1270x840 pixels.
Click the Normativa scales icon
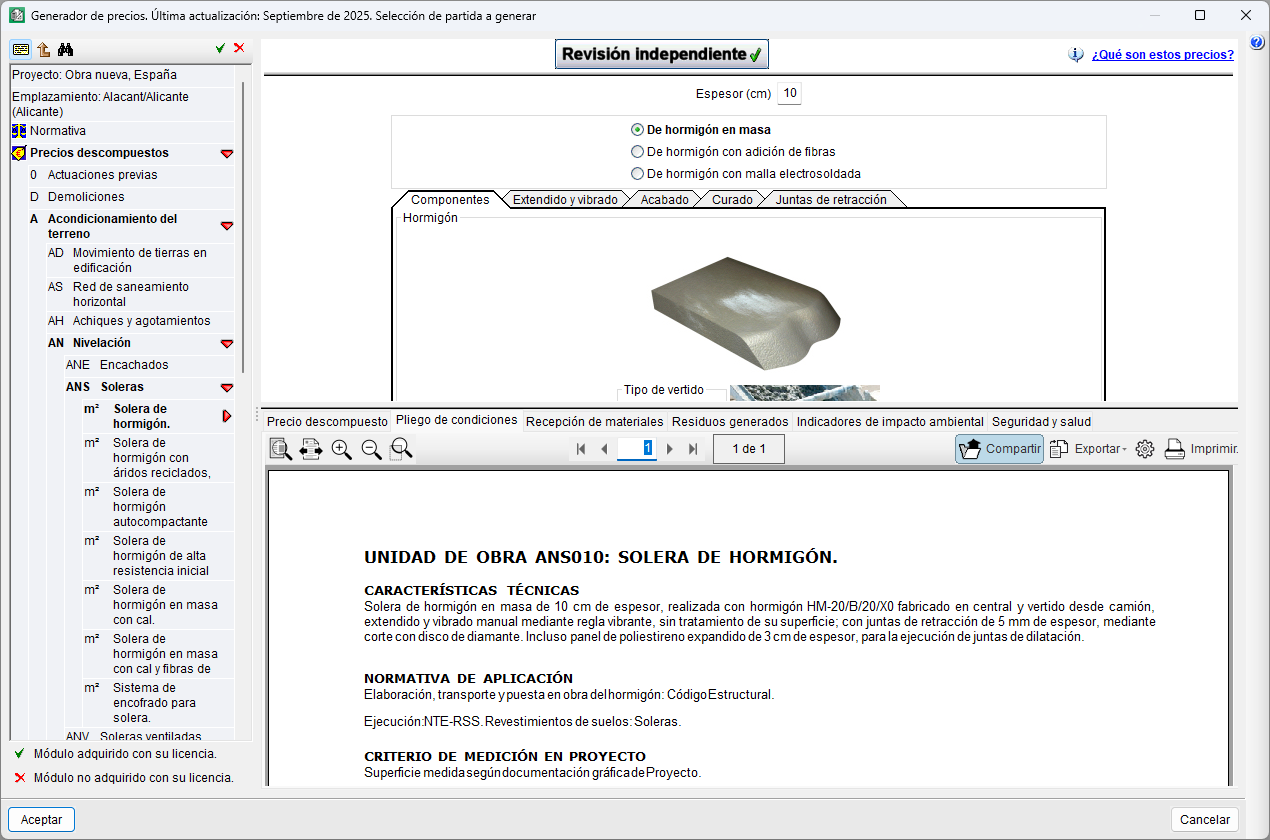point(19,131)
